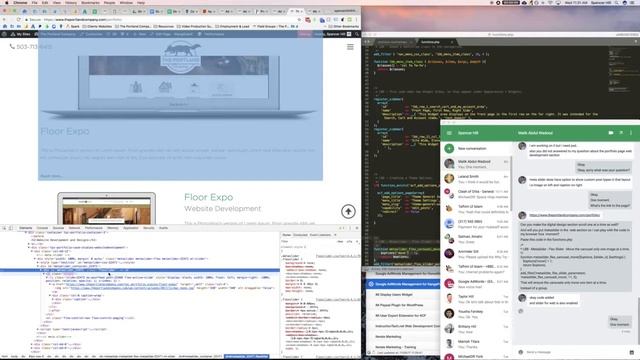Open Amrinder Gill conversation
Screen dimensions: 640x360
tap(476, 254)
